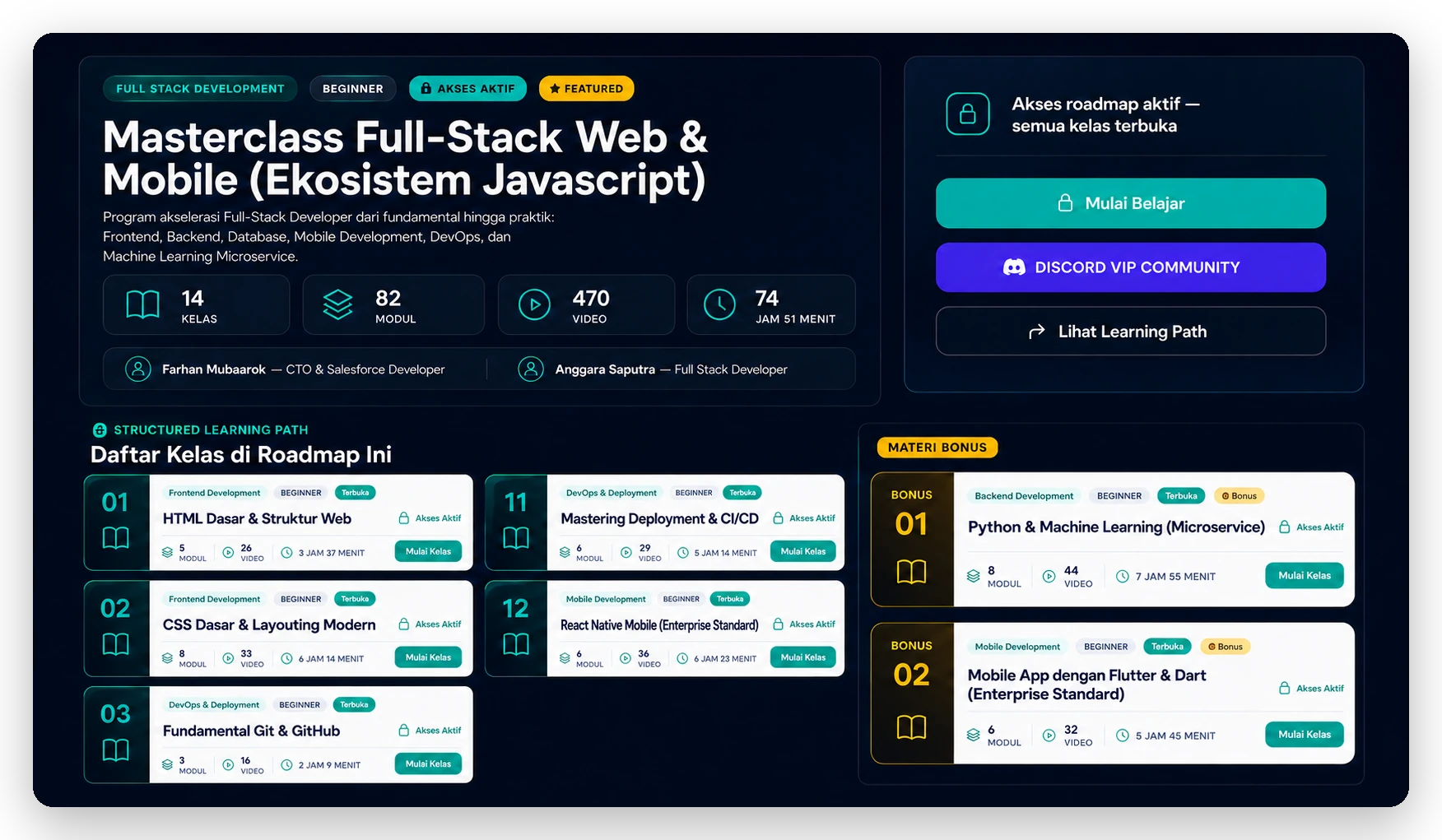
Task: Click the Structured Learning Path heading icon
Action: pyautogui.click(x=100, y=429)
